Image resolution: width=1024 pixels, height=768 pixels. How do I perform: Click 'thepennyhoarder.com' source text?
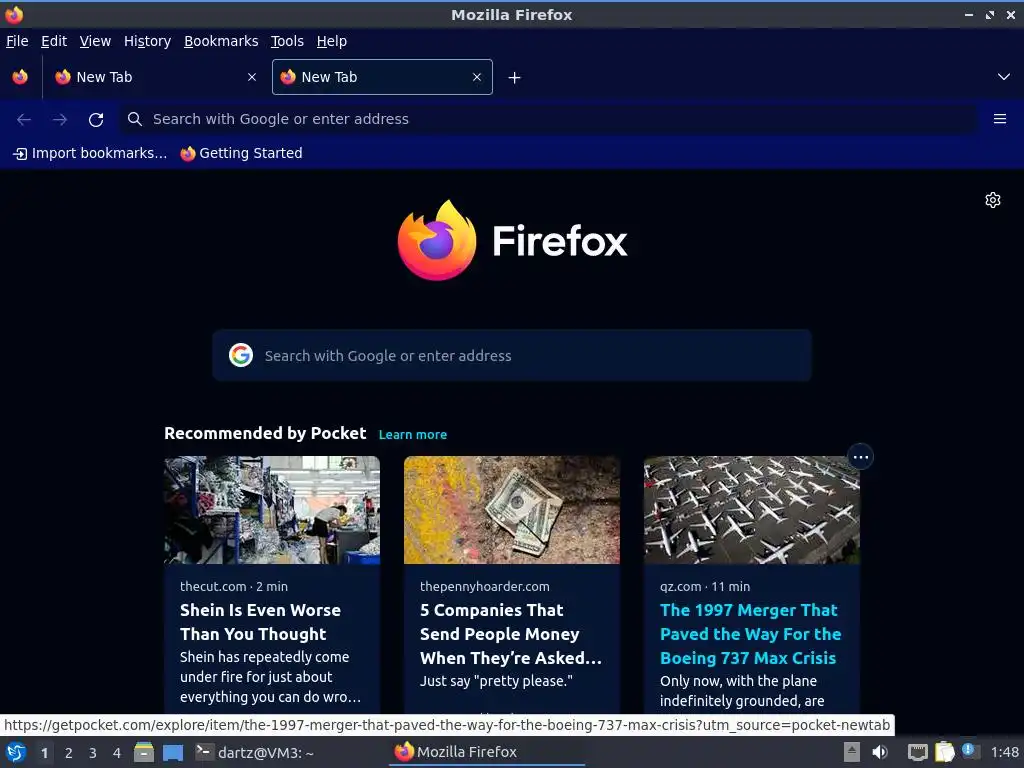click(485, 586)
